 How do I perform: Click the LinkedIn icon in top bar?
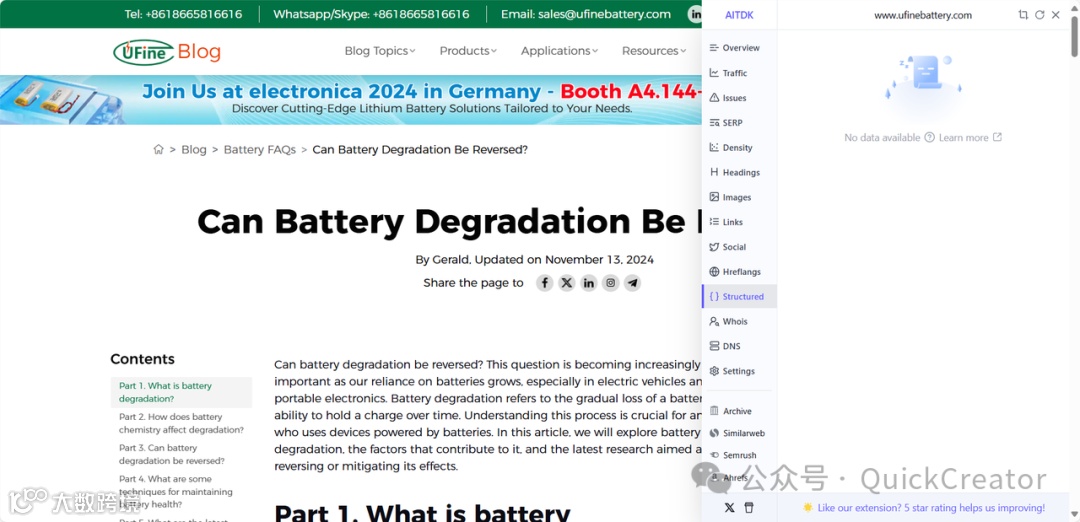click(x=694, y=14)
